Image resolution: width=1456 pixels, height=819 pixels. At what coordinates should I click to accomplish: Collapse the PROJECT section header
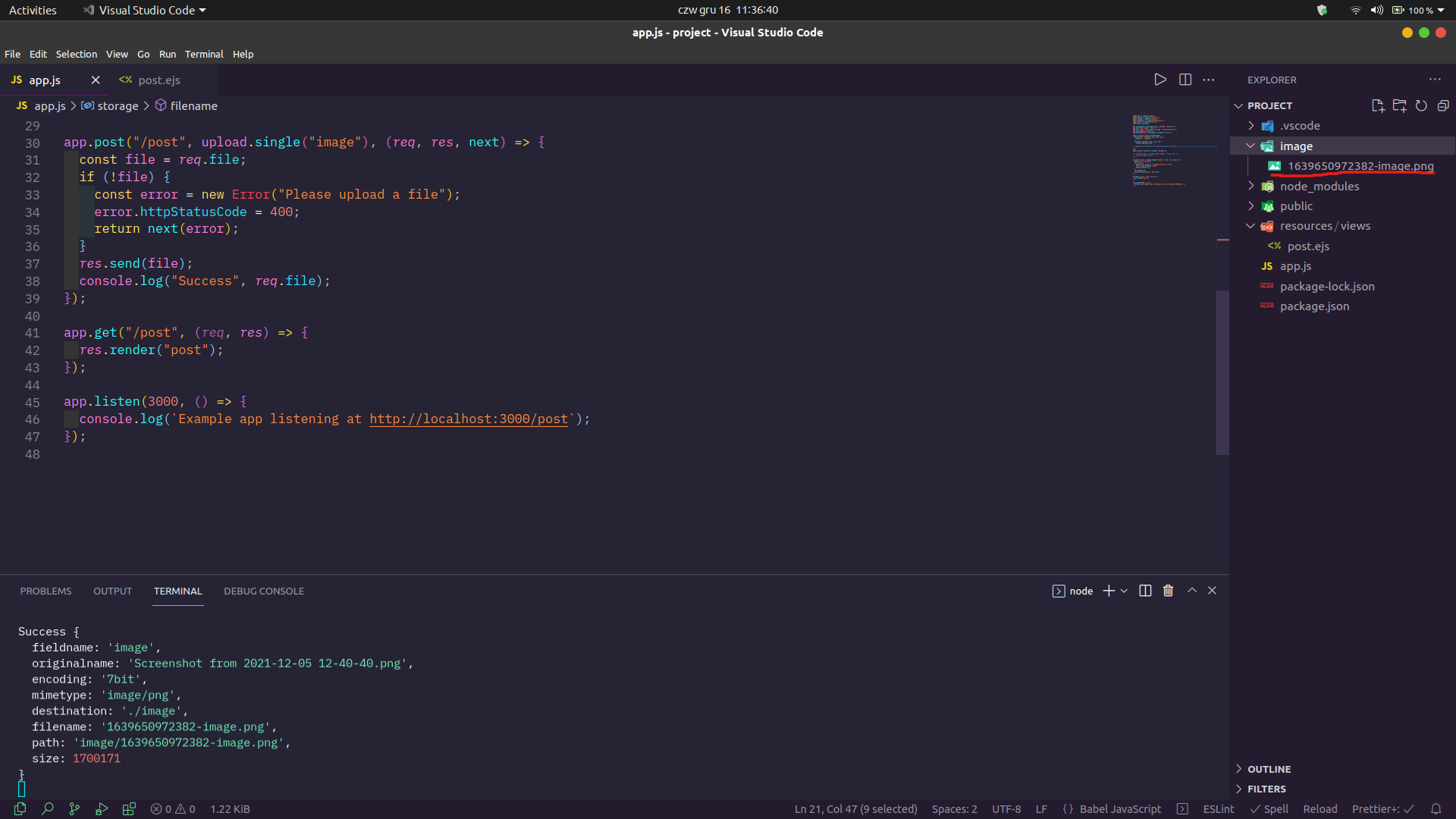coord(1269,105)
